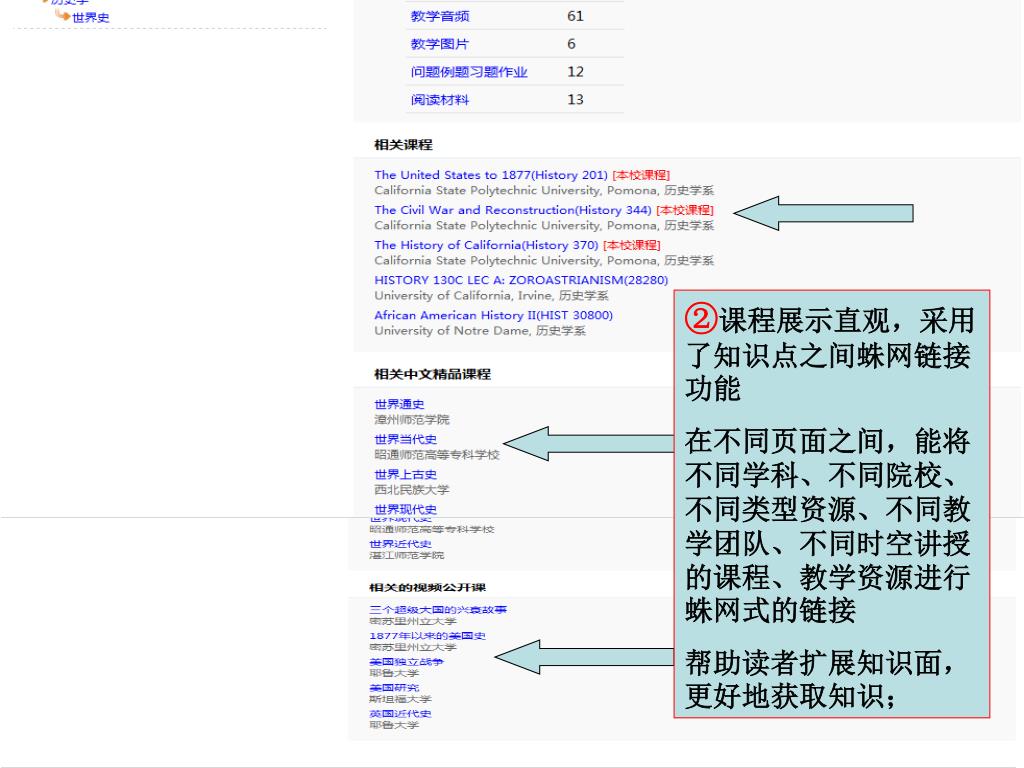The image size is (1024, 768).
Task: Open The United States to 1877 course
Action: (490, 175)
